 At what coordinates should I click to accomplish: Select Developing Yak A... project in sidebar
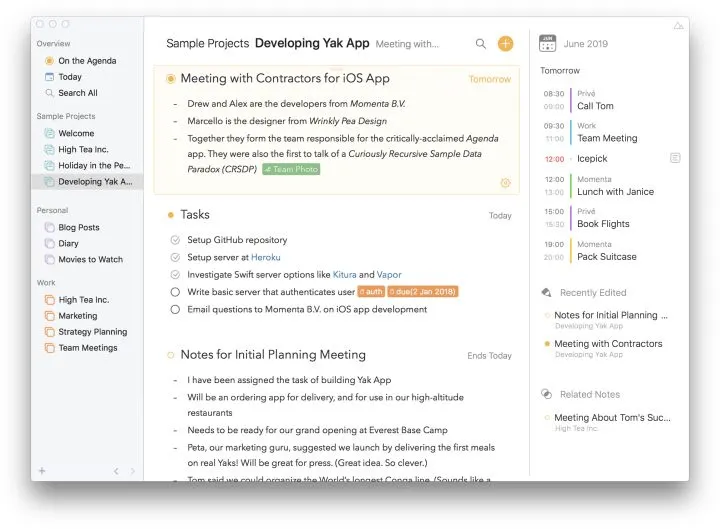point(87,181)
